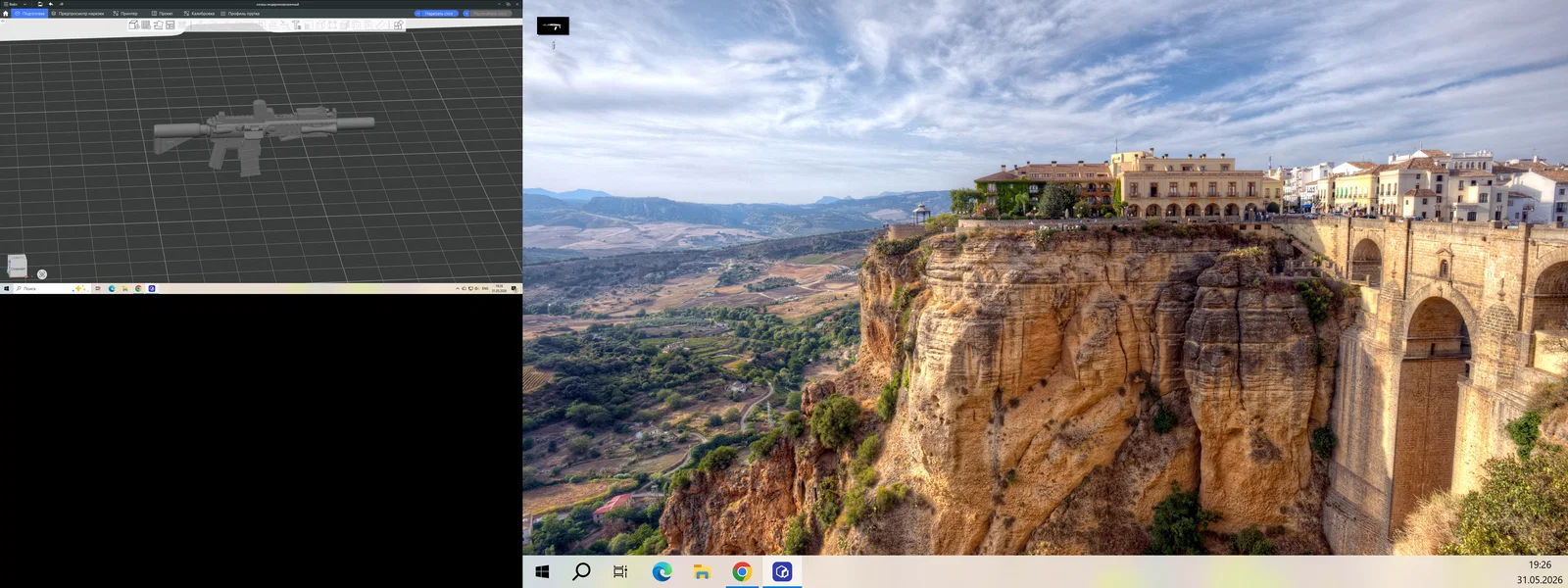Click the Нарезать стол button
This screenshot has height=588, width=1568.
[439, 14]
